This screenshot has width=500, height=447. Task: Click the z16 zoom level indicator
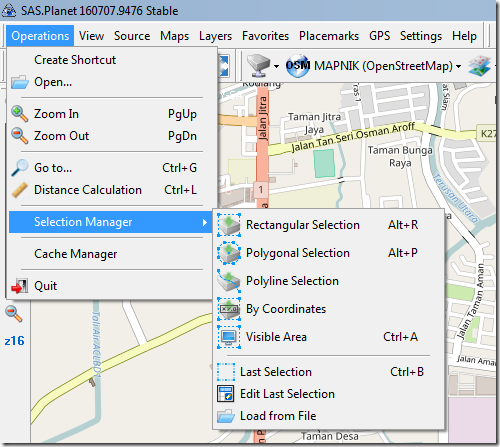[14, 341]
